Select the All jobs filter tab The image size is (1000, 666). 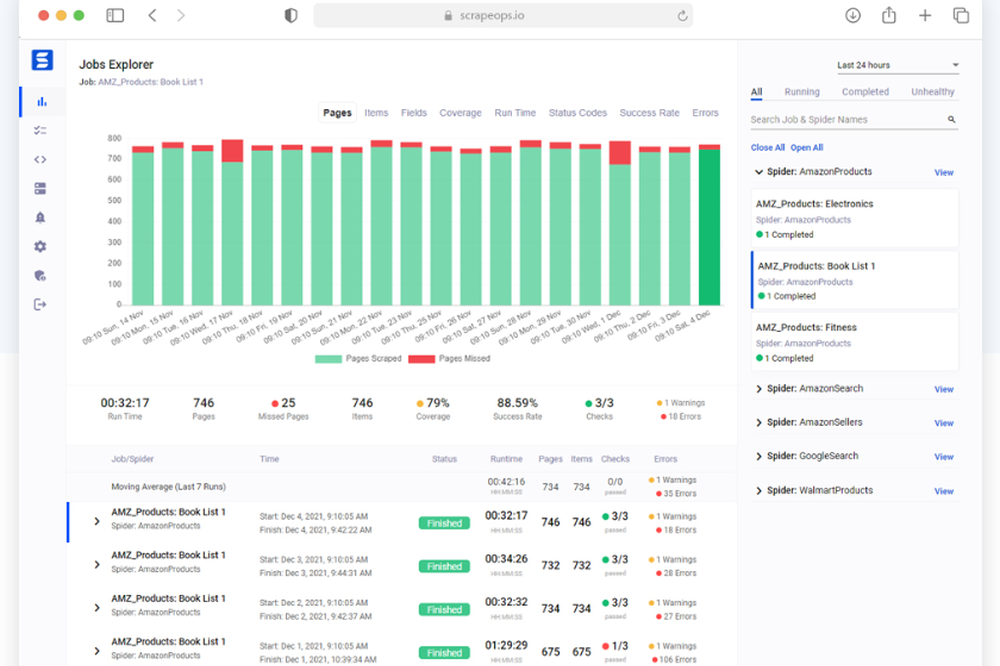[756, 92]
